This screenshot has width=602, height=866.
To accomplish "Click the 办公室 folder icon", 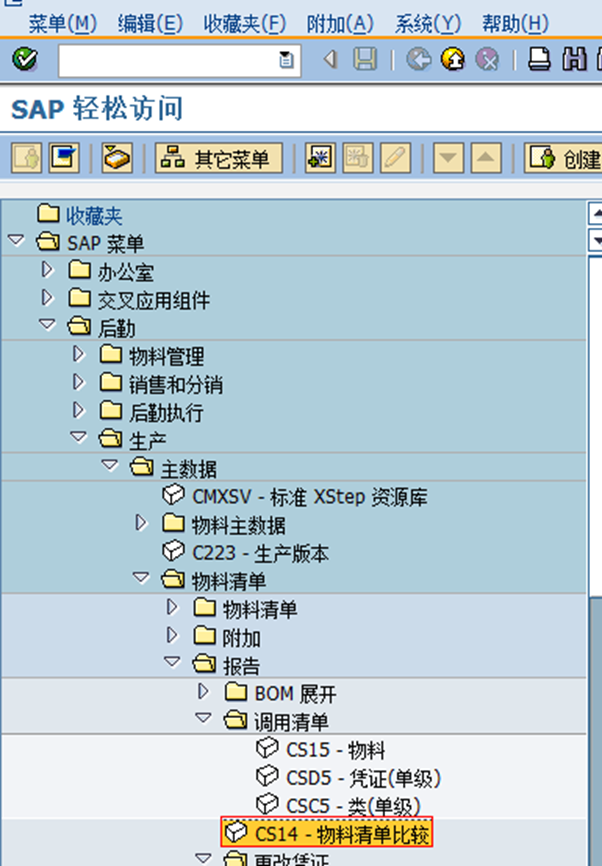I will [x=80, y=270].
